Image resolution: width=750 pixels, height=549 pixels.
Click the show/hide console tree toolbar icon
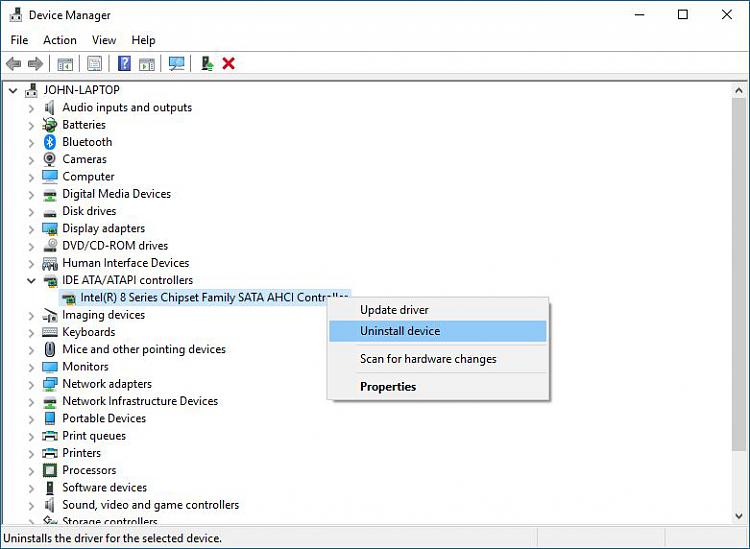click(x=65, y=63)
